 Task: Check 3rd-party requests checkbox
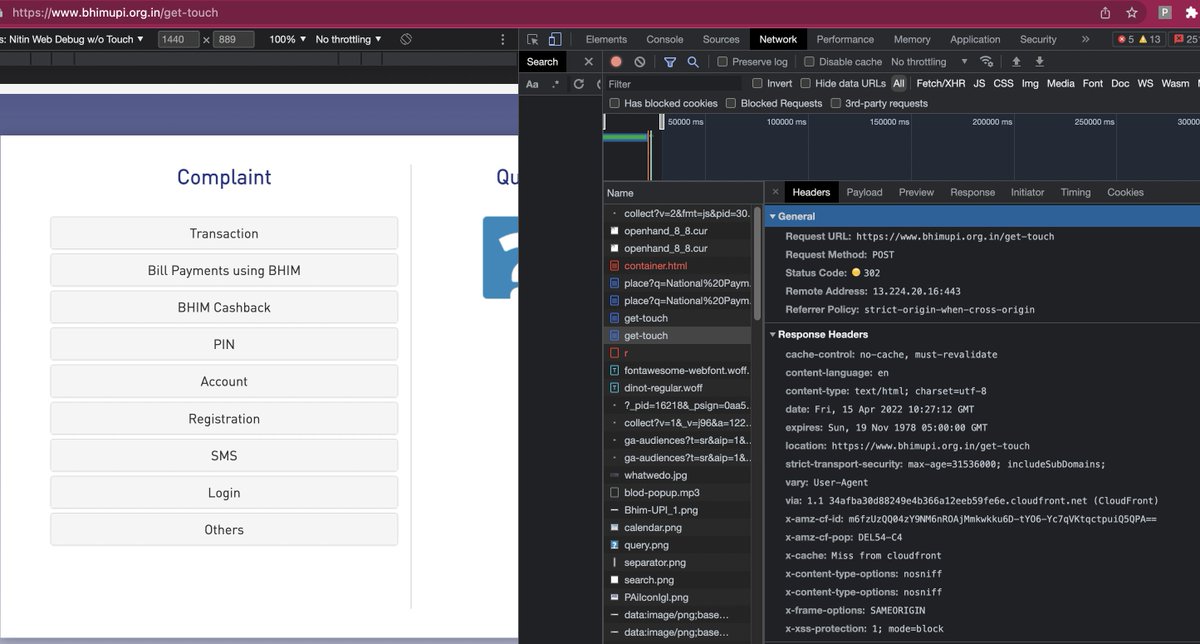[x=836, y=103]
